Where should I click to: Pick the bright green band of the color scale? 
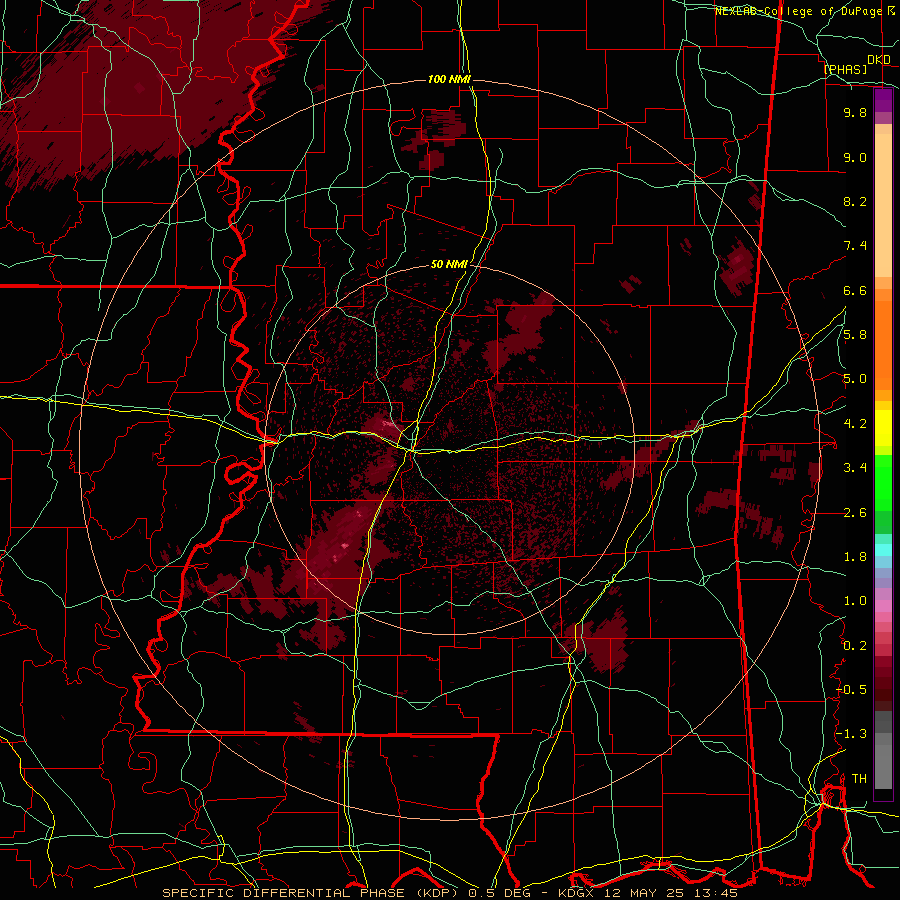click(883, 482)
